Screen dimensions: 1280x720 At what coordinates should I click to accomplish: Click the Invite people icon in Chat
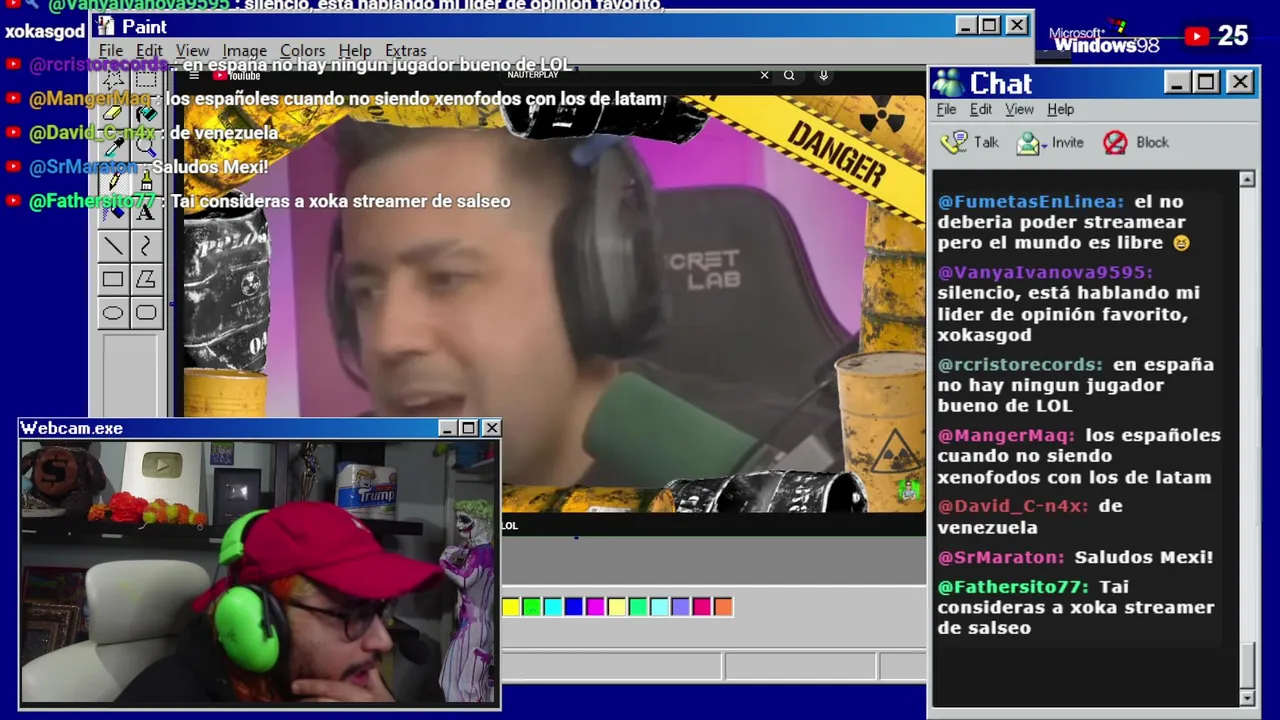1028,143
